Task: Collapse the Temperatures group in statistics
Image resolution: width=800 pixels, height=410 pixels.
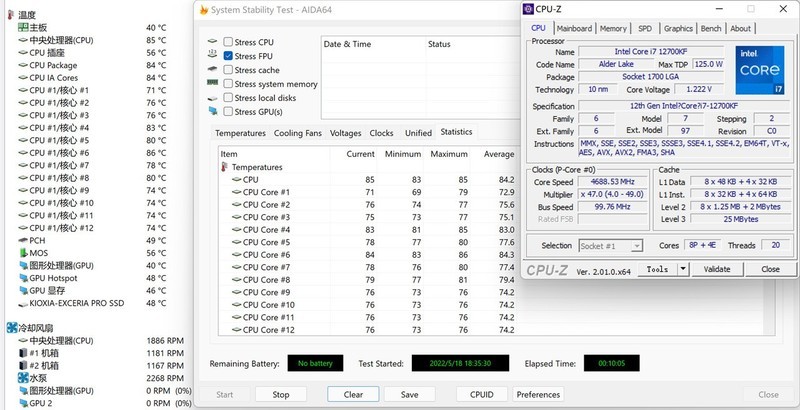Action: click(x=223, y=167)
